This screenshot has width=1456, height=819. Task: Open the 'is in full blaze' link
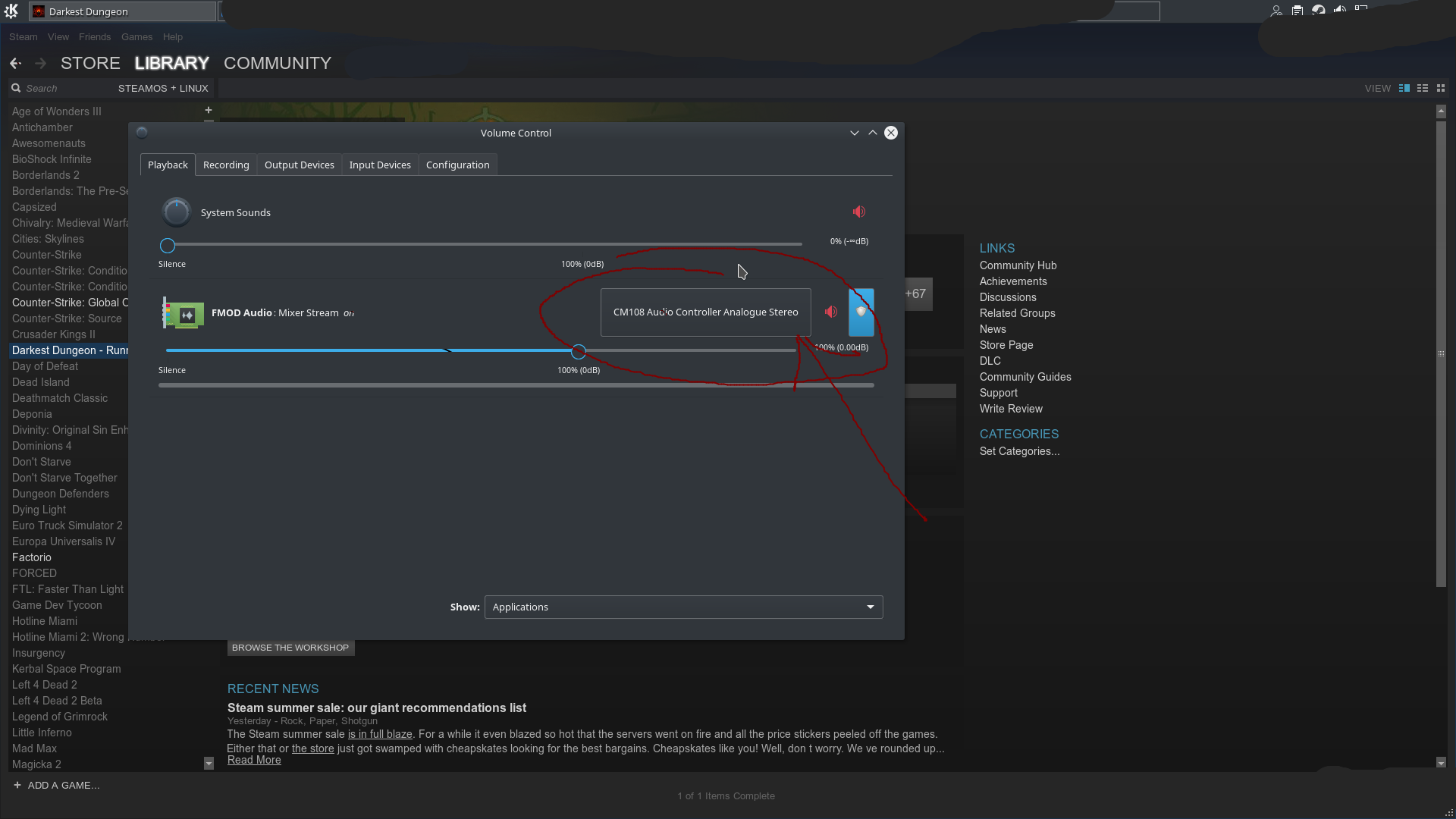380,734
